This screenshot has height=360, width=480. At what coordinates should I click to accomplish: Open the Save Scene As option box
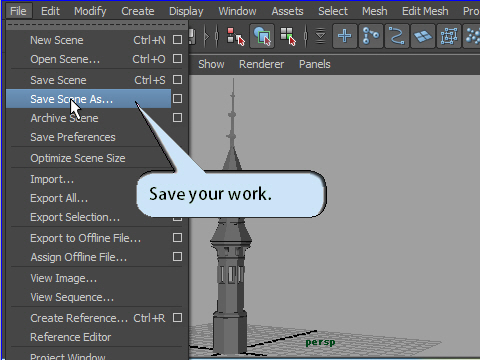(x=177, y=99)
